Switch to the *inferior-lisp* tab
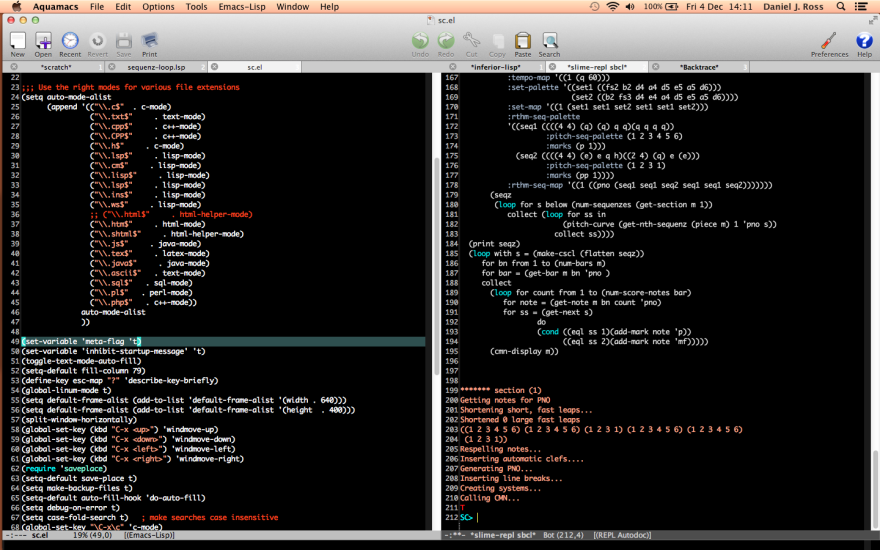Screen dimensions: 880x550 496,67
